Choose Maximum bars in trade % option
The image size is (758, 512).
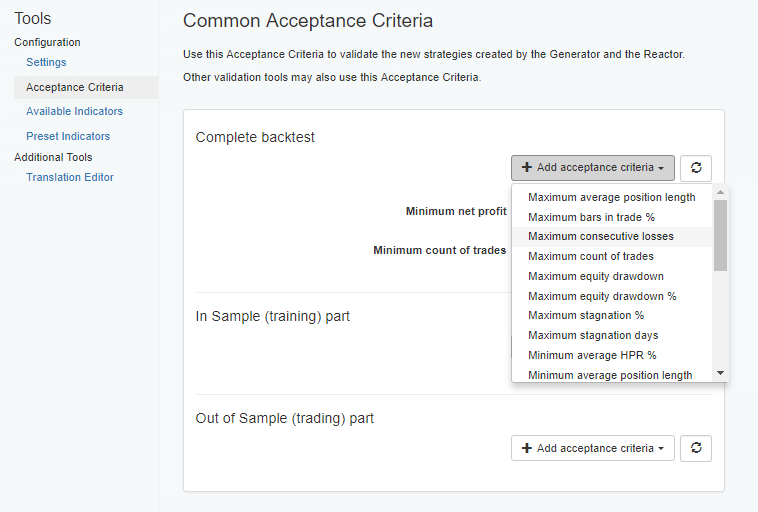[x=591, y=217]
